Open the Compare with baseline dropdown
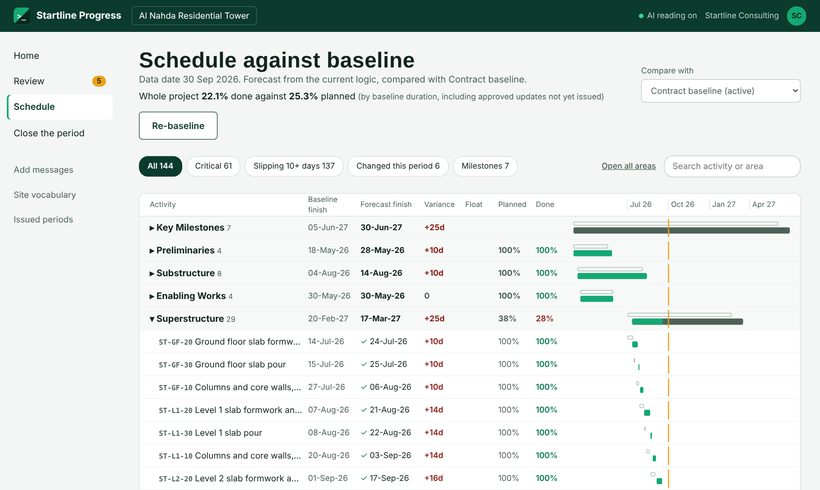820x490 pixels. click(x=721, y=91)
